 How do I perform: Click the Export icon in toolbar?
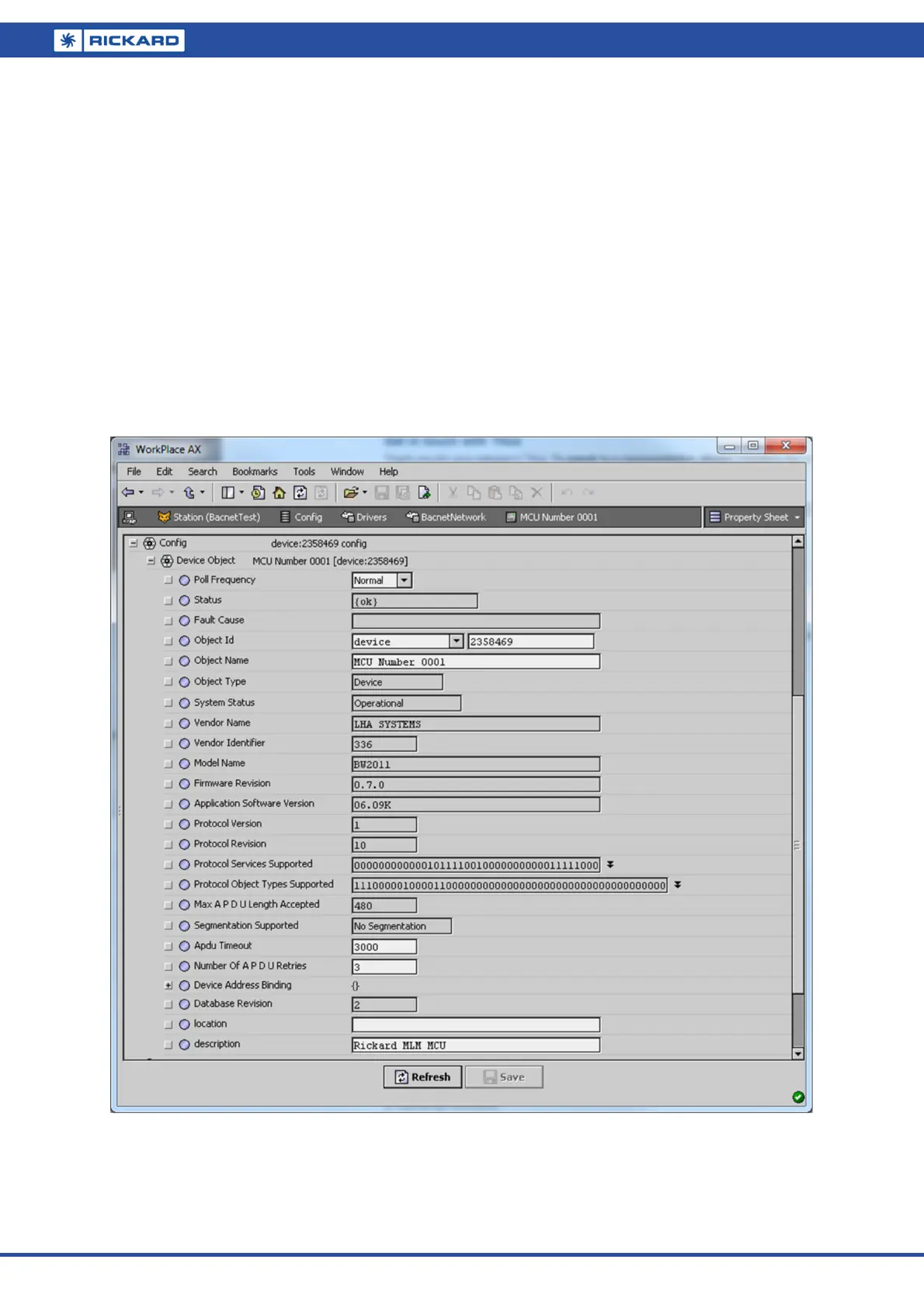tap(424, 492)
